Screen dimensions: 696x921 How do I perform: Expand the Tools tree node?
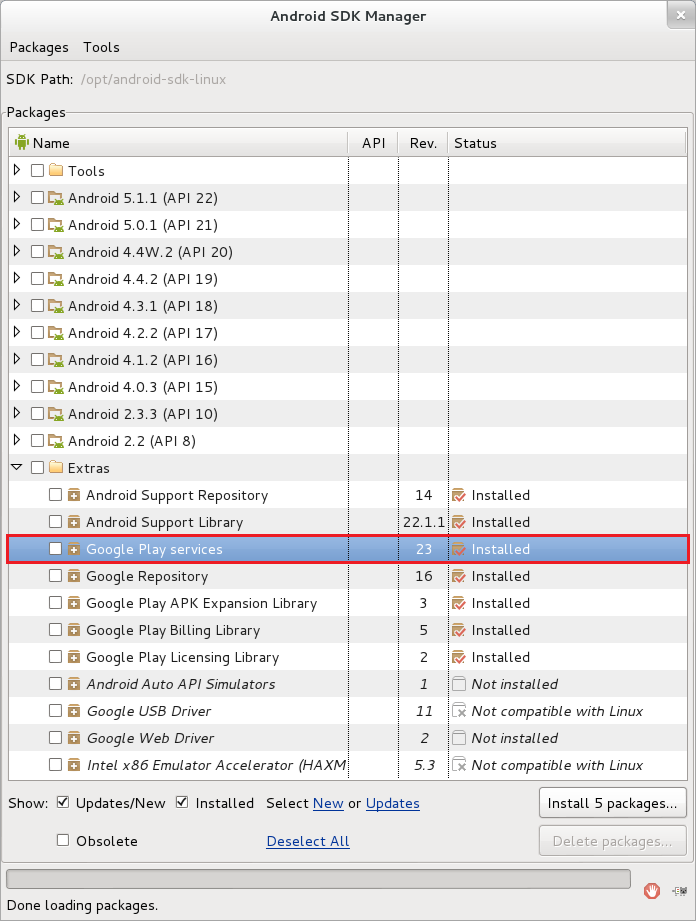pos(17,170)
